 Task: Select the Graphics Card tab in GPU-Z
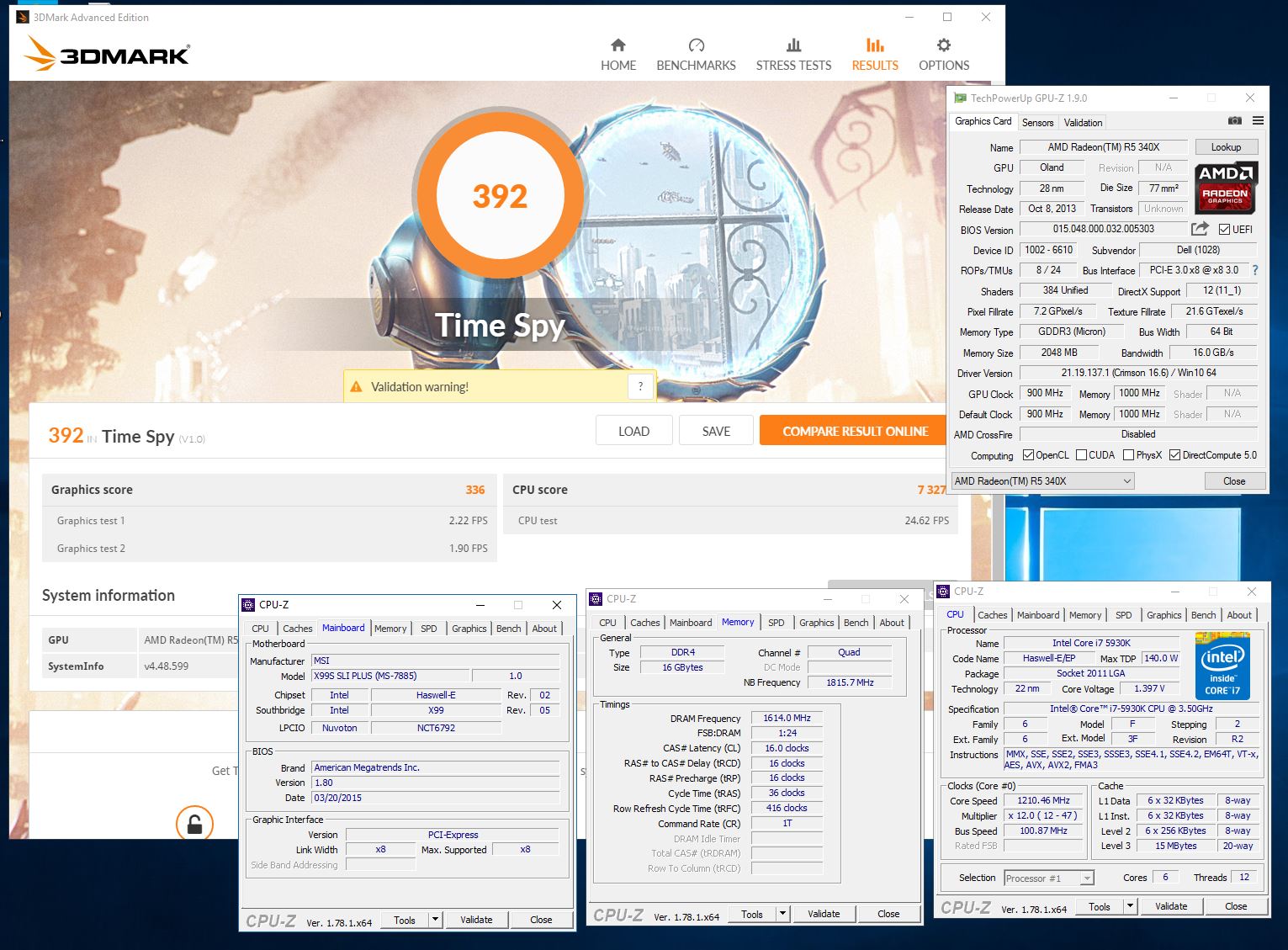(983, 121)
